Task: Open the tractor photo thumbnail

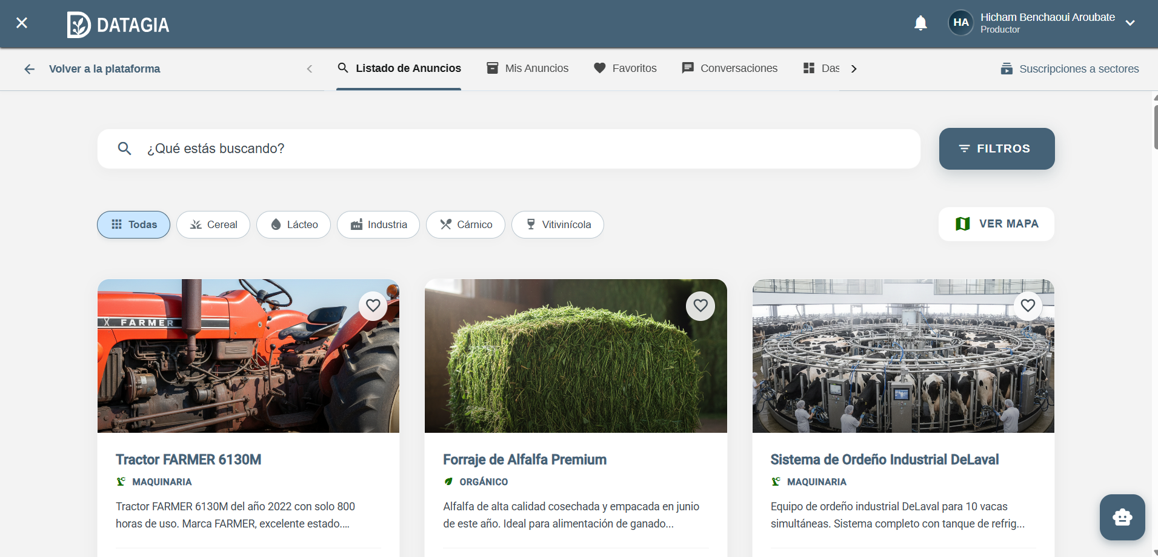Action: 248,355
